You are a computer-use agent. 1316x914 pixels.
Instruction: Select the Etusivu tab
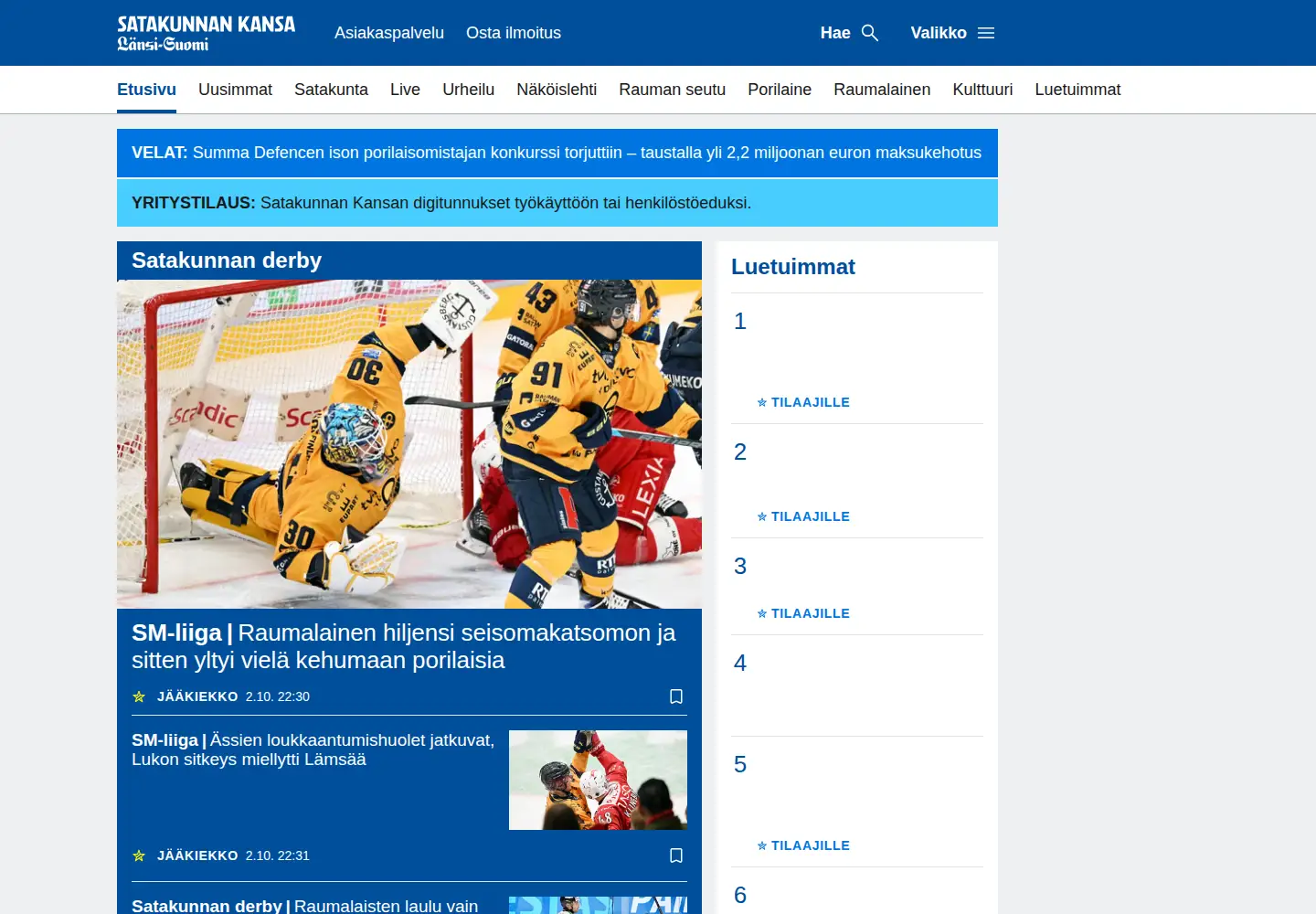pyautogui.click(x=146, y=90)
